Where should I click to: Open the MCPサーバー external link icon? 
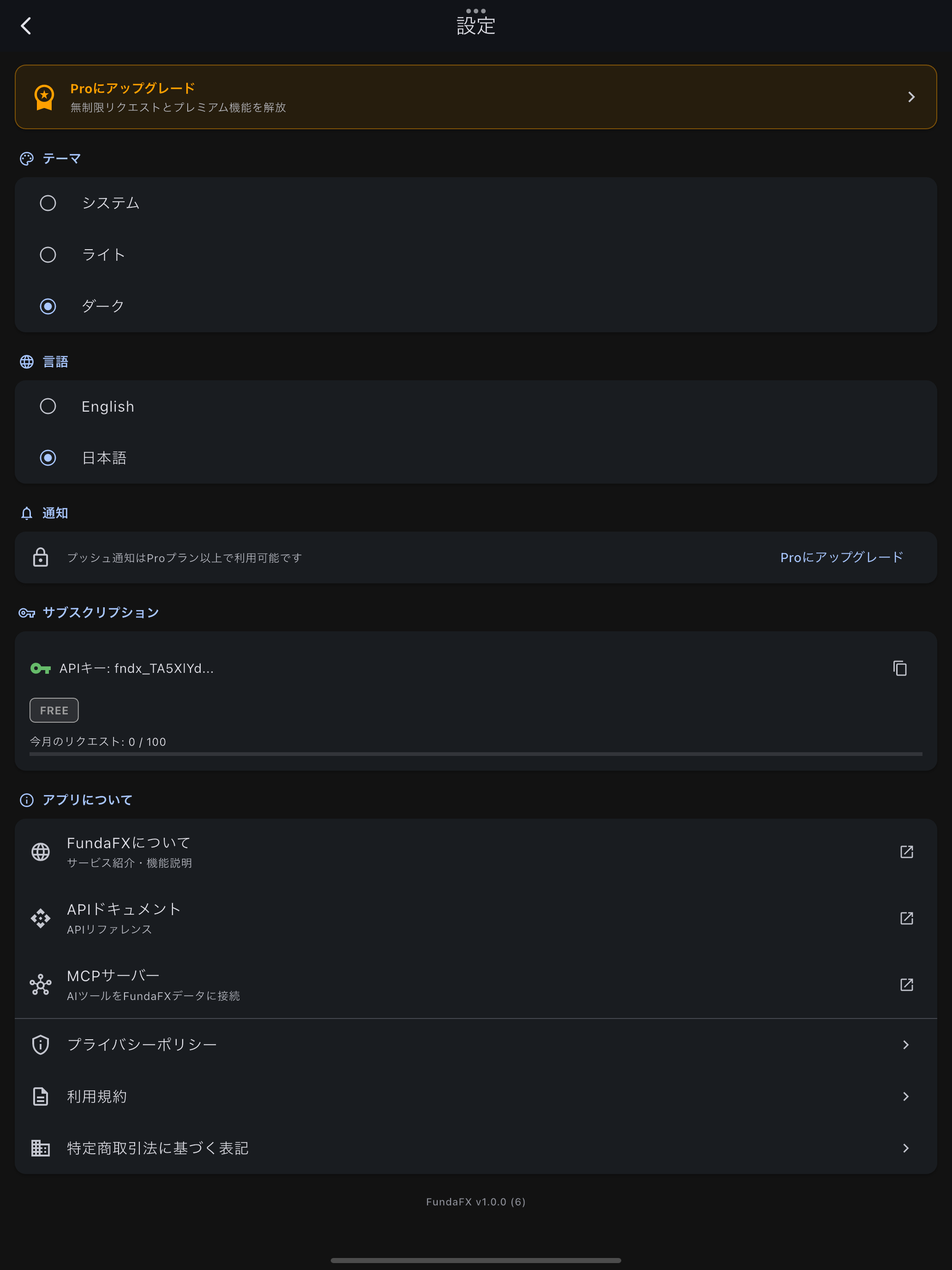907,985
